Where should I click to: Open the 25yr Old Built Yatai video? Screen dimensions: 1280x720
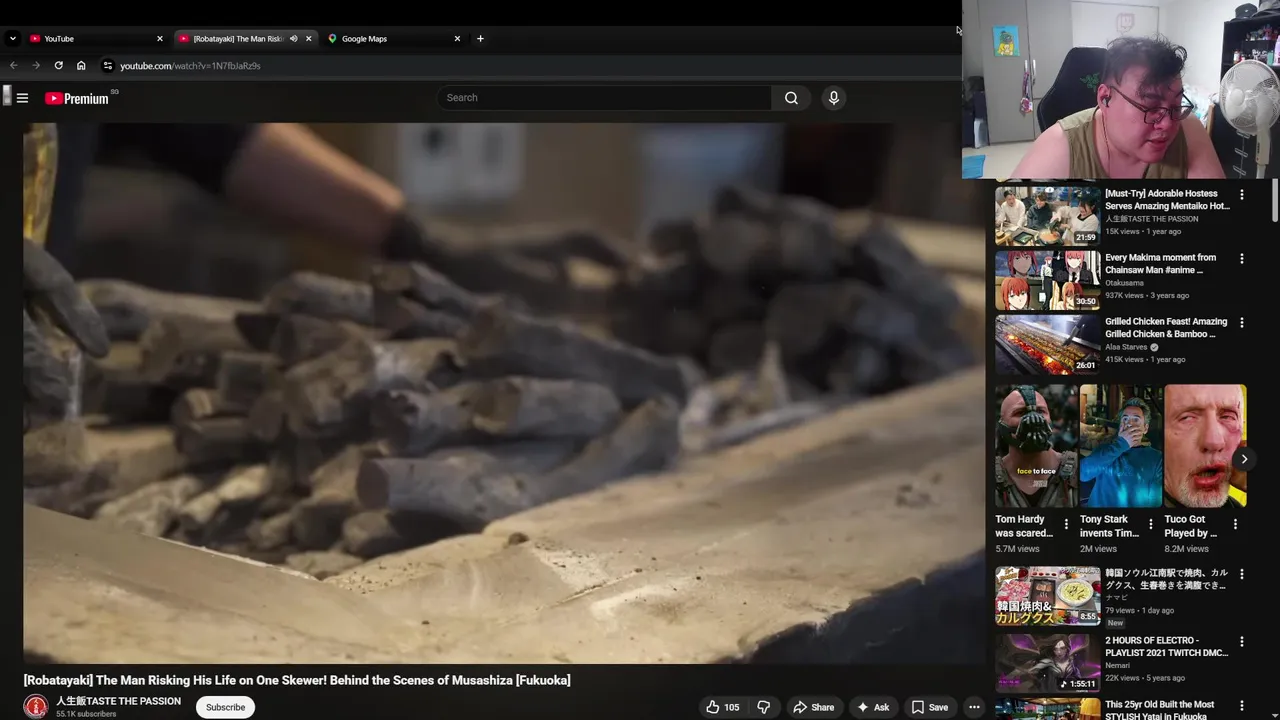[1047, 709]
